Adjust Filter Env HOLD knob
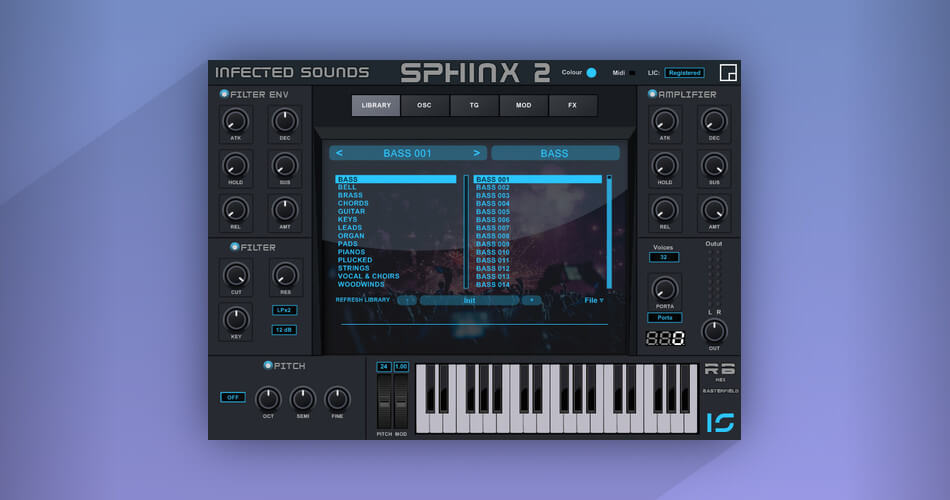 coord(235,165)
